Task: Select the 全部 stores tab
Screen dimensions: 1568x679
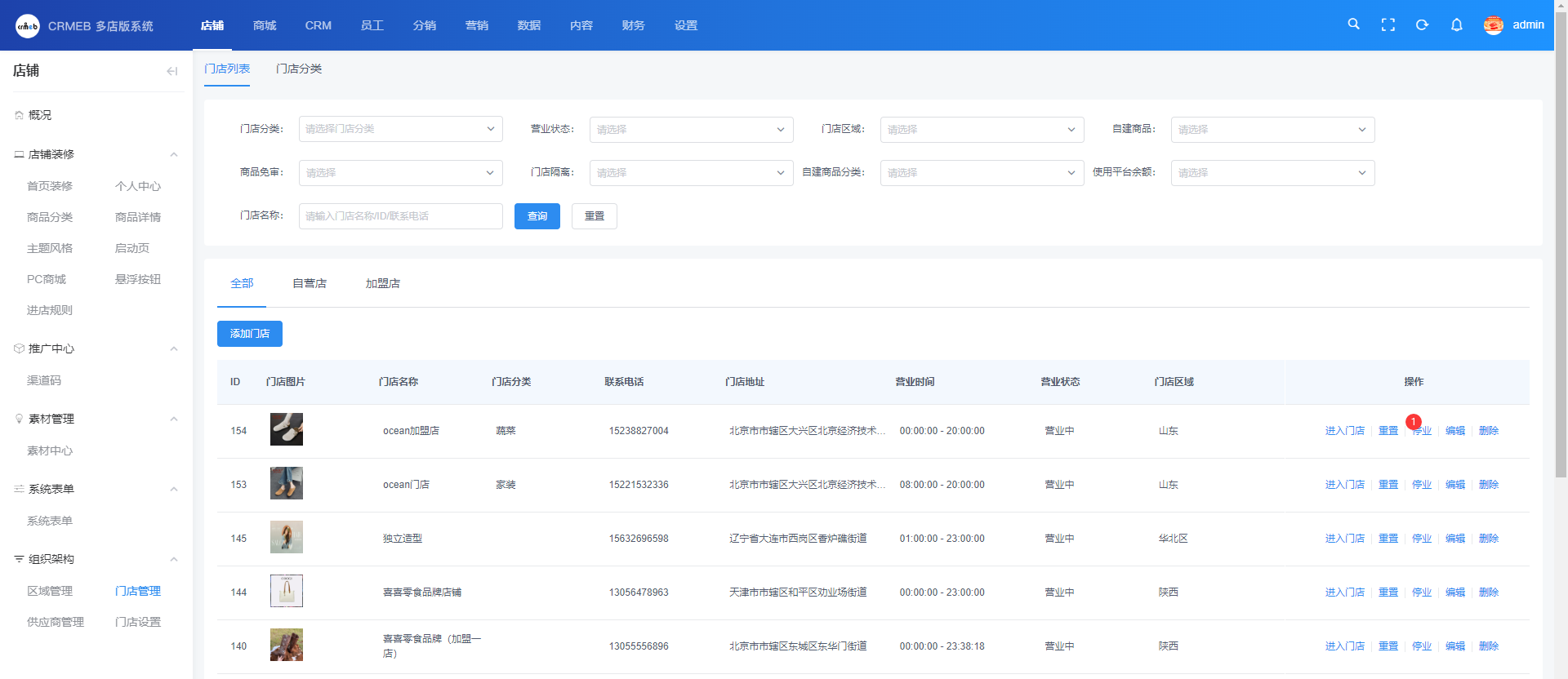Action: click(x=242, y=283)
